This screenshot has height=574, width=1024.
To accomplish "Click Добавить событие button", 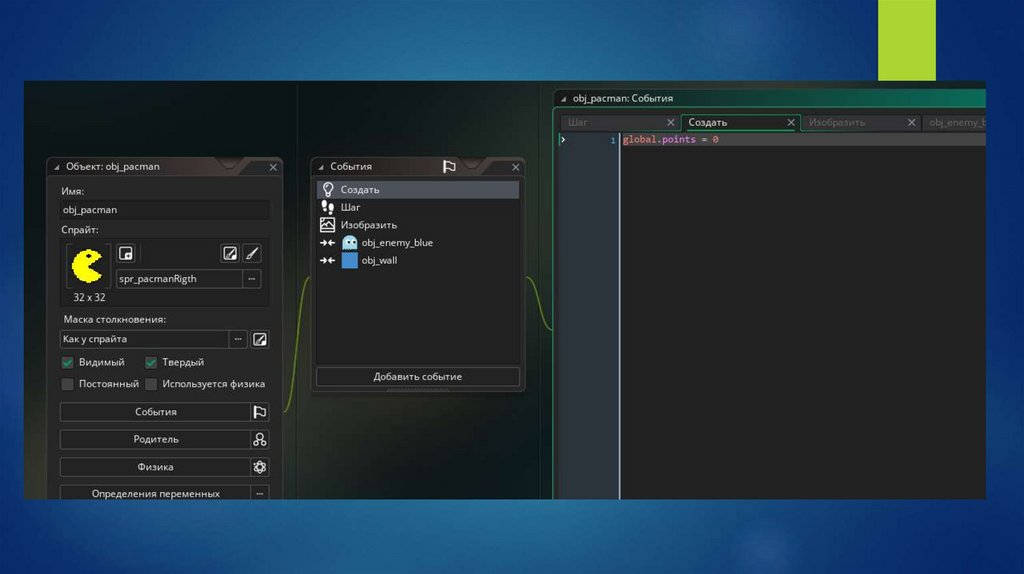I will [418, 377].
